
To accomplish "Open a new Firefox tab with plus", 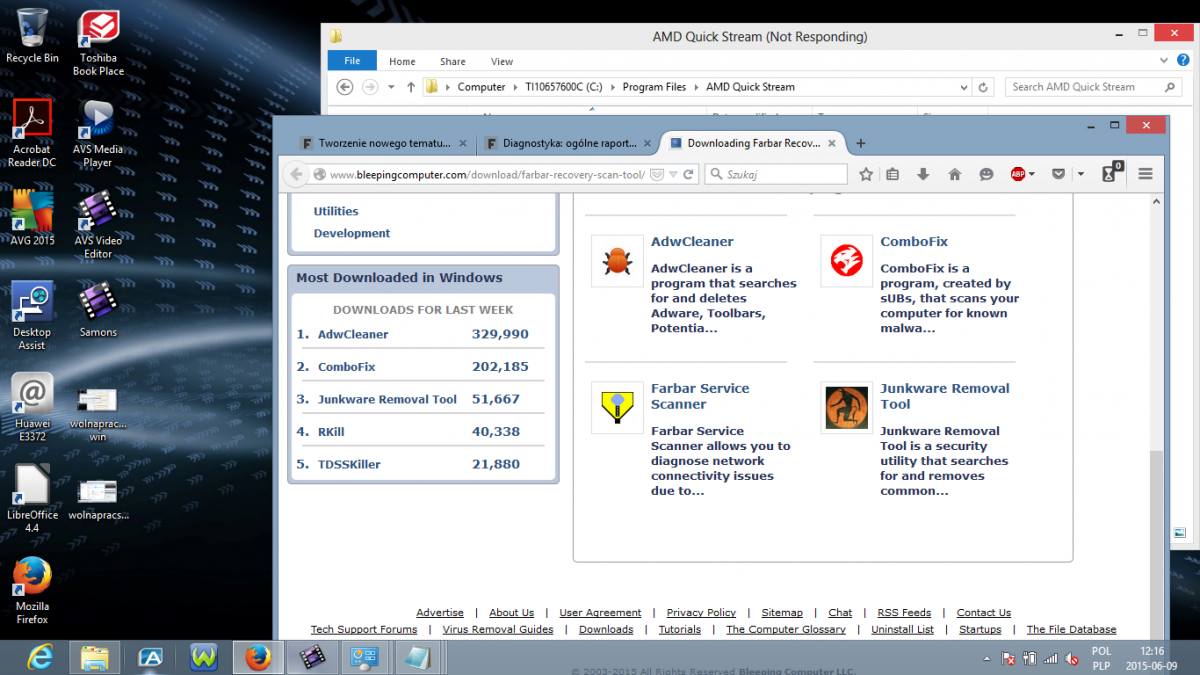I will tap(861, 143).
